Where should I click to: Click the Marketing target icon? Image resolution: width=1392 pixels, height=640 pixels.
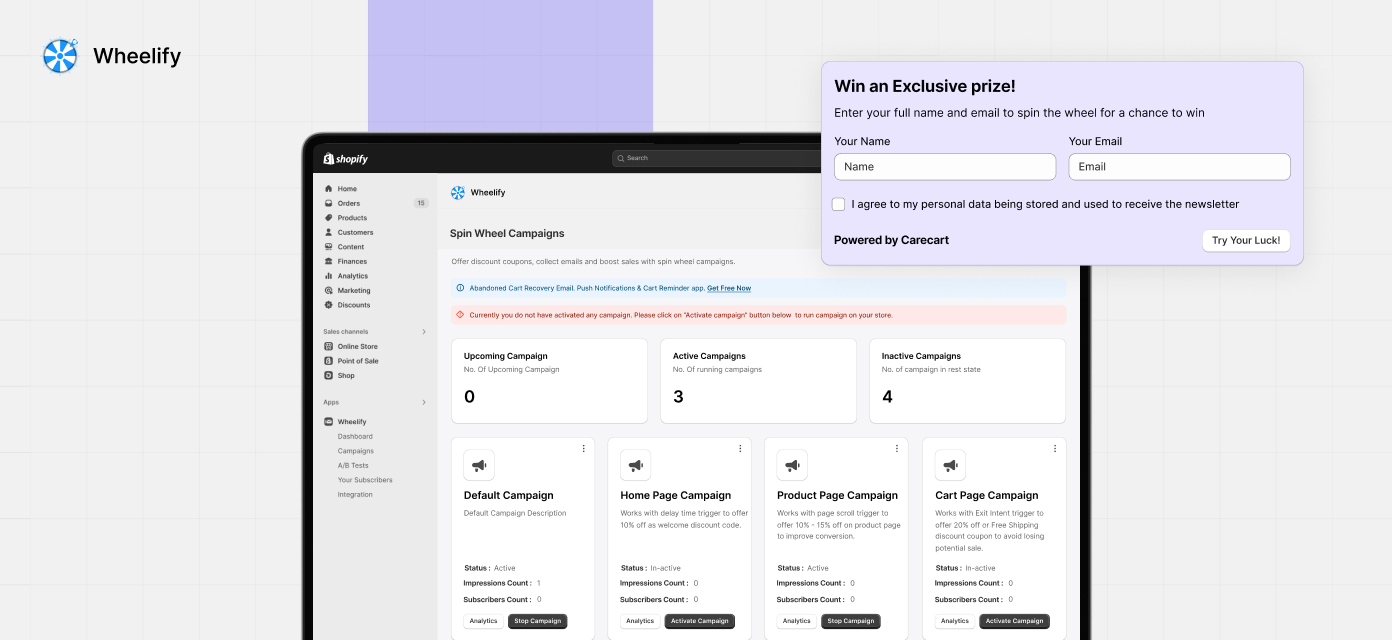[x=328, y=290]
